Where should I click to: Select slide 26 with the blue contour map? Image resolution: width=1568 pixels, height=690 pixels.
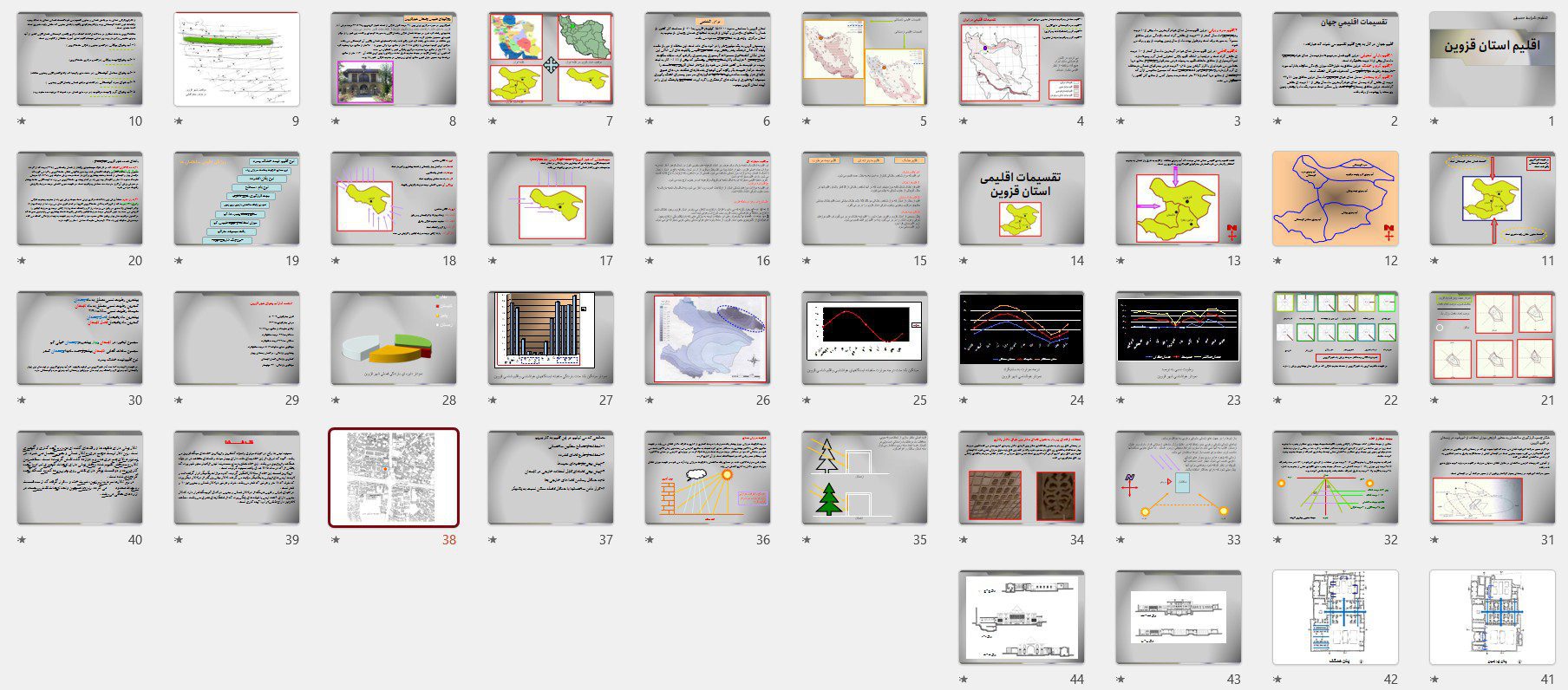707,338
